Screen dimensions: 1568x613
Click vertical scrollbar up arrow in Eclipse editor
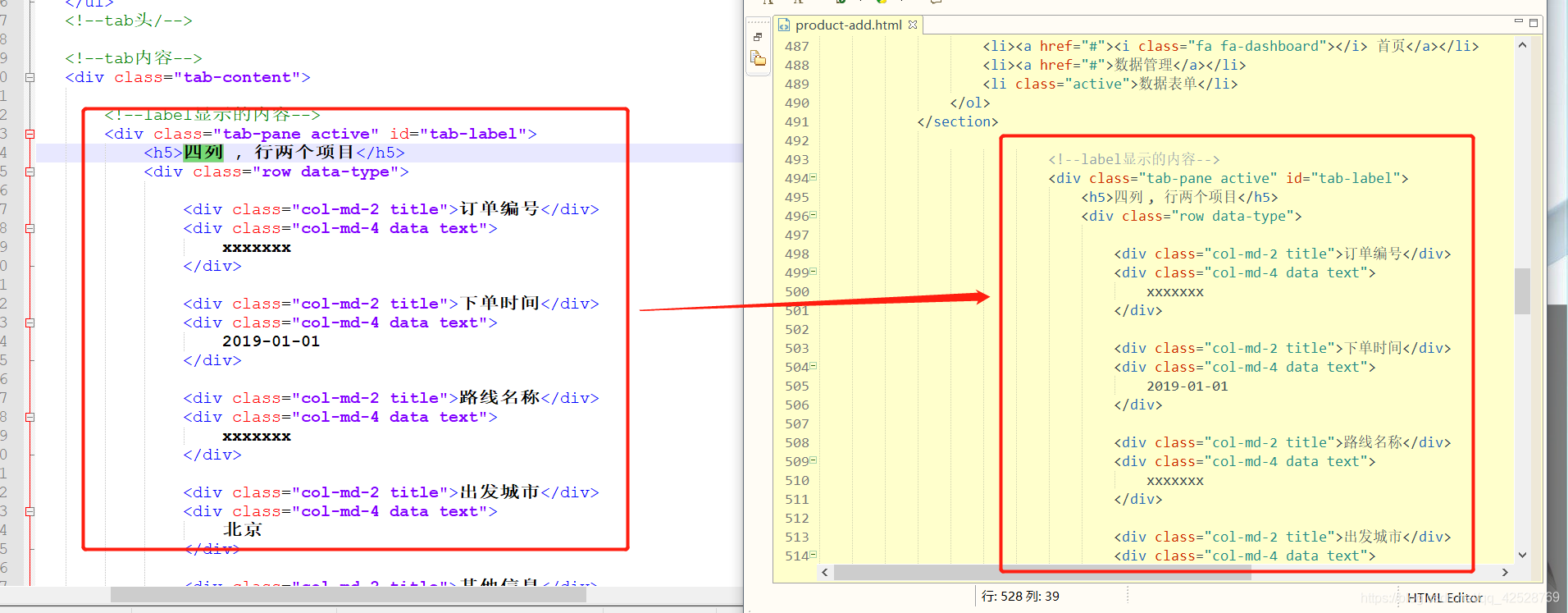coord(1522,45)
